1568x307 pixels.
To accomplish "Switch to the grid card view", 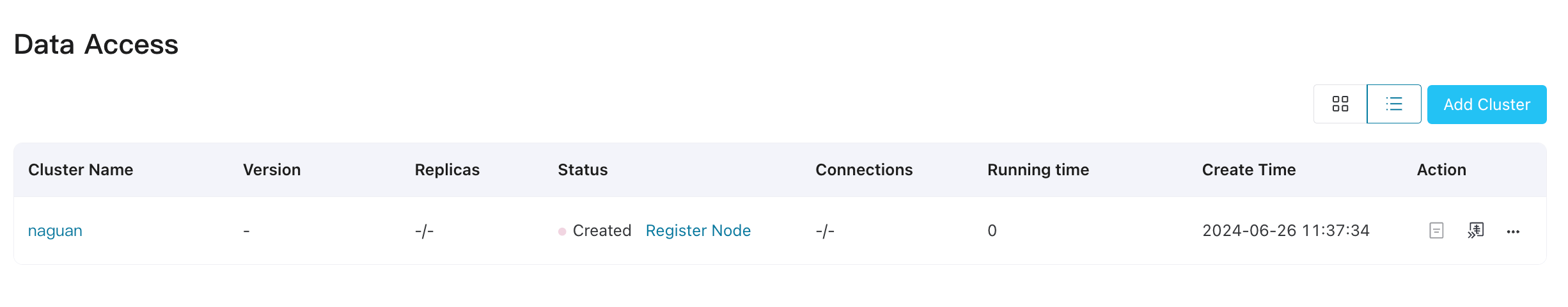I will click(x=1340, y=104).
